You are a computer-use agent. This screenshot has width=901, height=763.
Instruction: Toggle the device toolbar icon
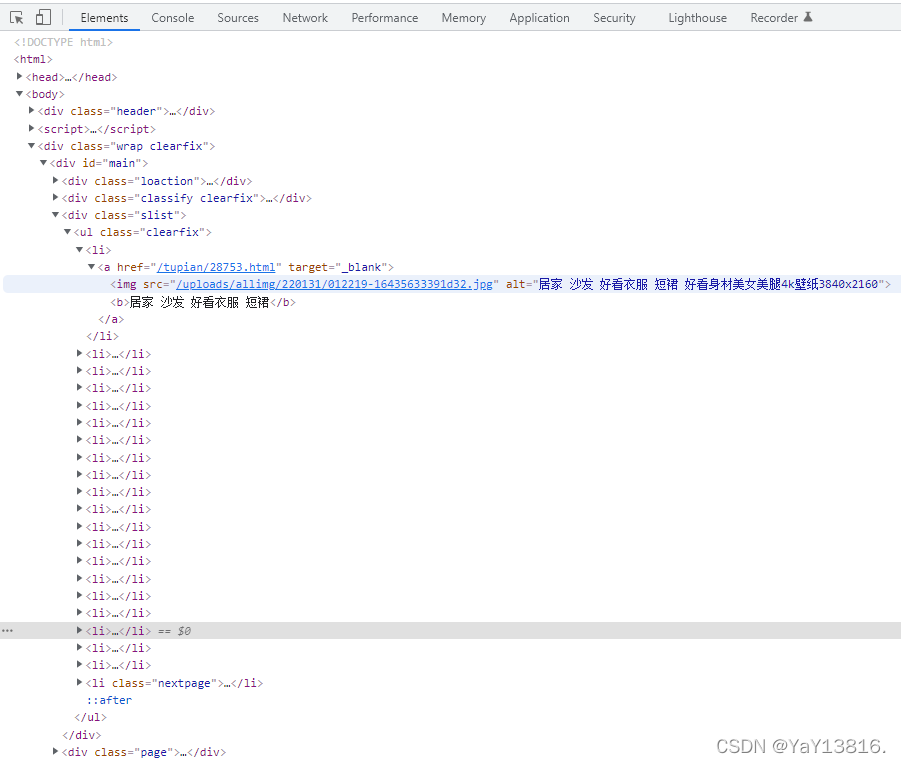tap(43, 17)
